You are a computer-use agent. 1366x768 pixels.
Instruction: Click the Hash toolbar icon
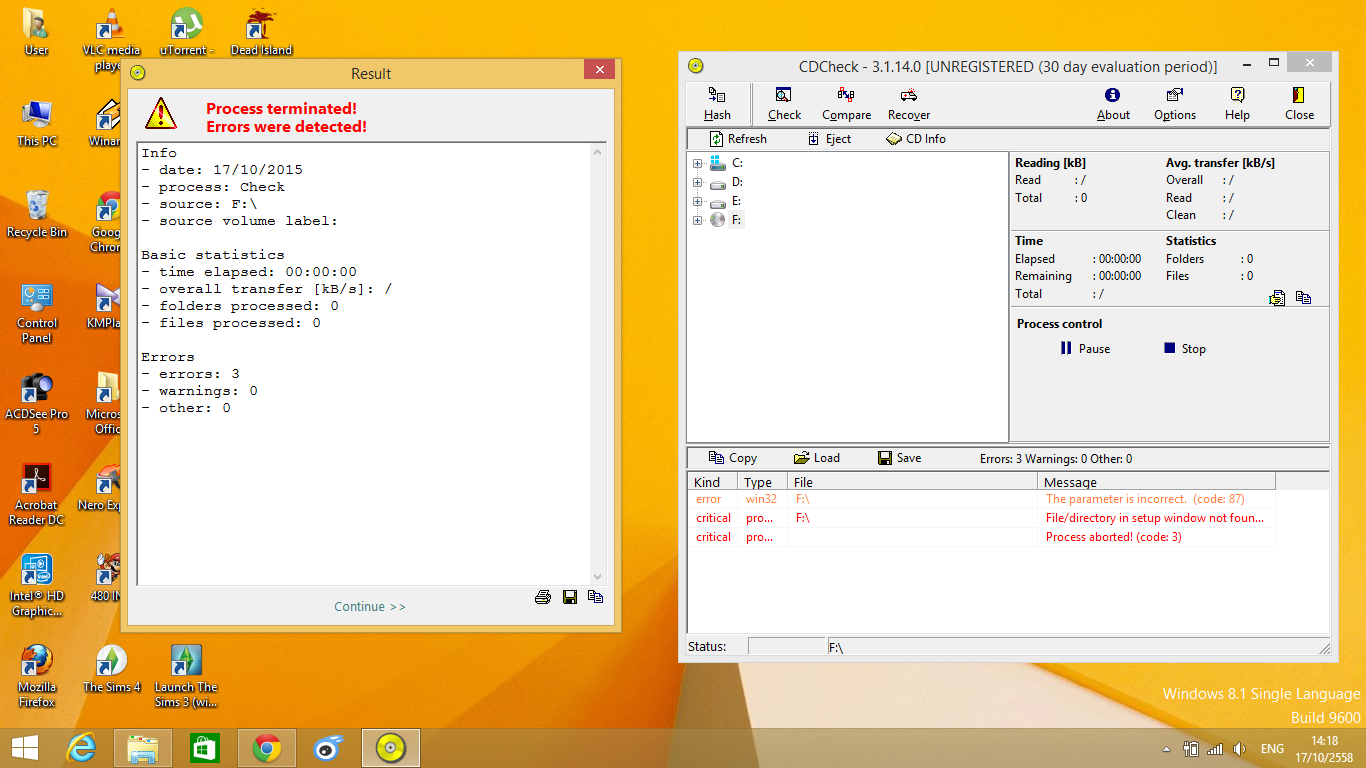[717, 103]
